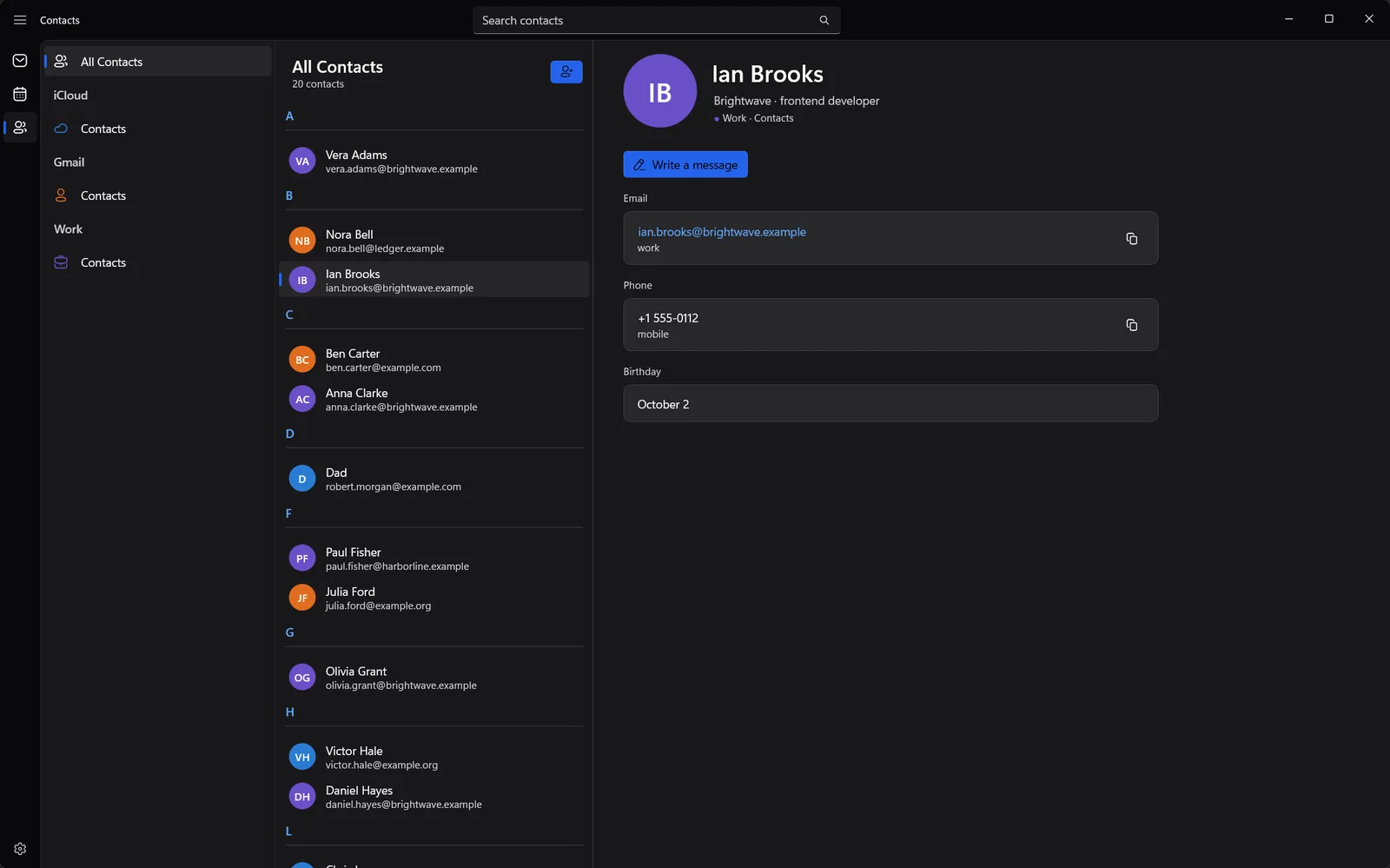Click Olivia Grant OG avatar
This screenshot has width=1390, height=868.
tap(302, 678)
